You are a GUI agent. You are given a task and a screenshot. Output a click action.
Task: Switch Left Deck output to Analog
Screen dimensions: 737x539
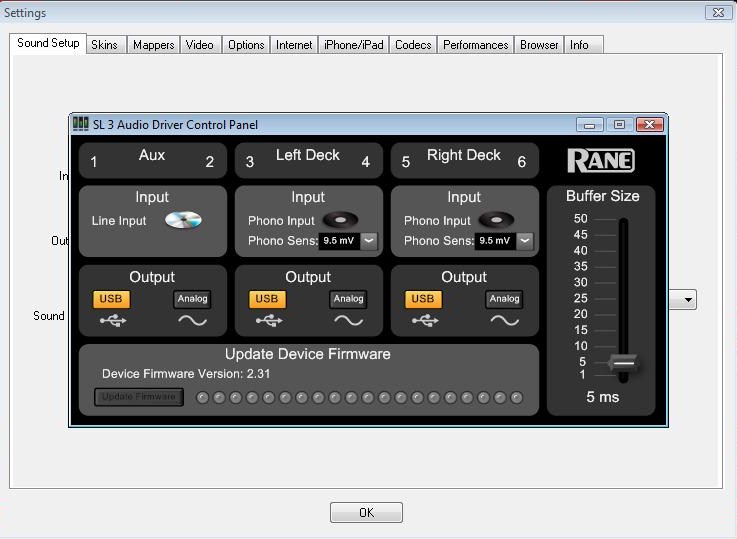click(x=348, y=299)
